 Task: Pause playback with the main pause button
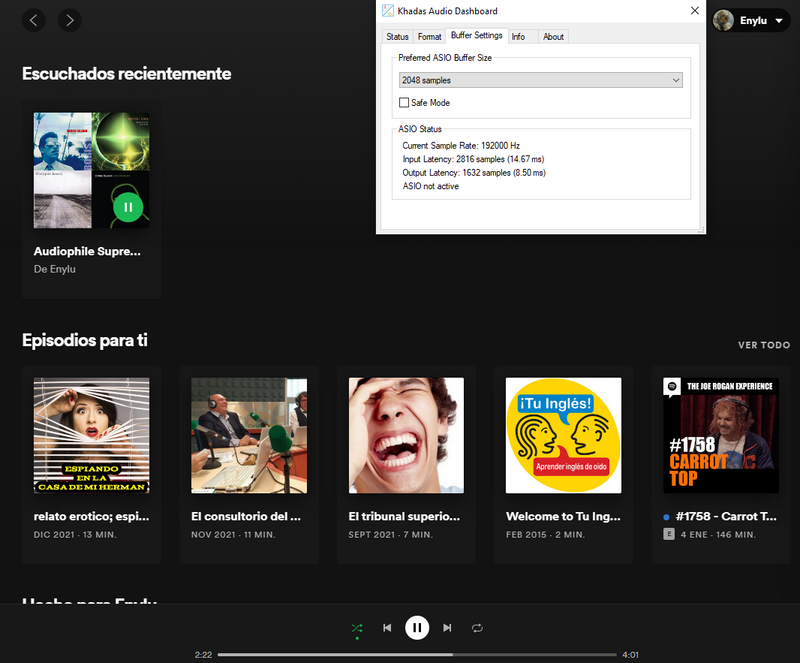pos(417,628)
